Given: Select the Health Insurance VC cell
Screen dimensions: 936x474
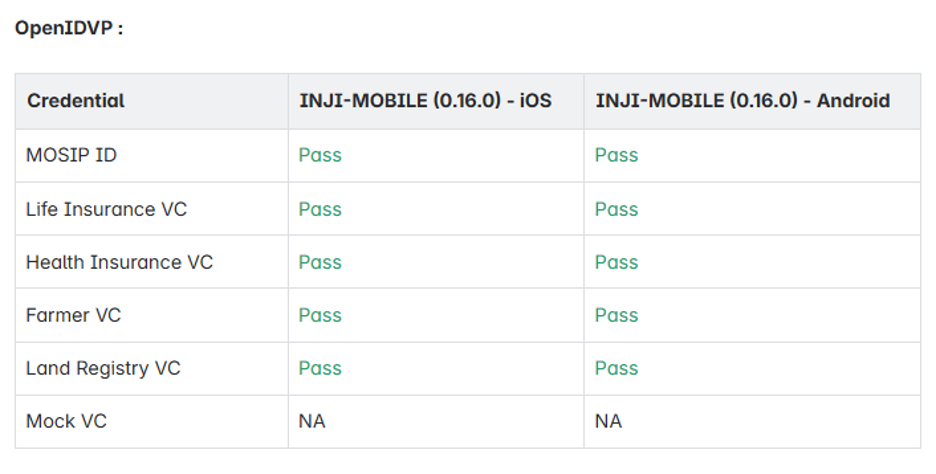Looking at the screenshot, I should pos(119,262).
